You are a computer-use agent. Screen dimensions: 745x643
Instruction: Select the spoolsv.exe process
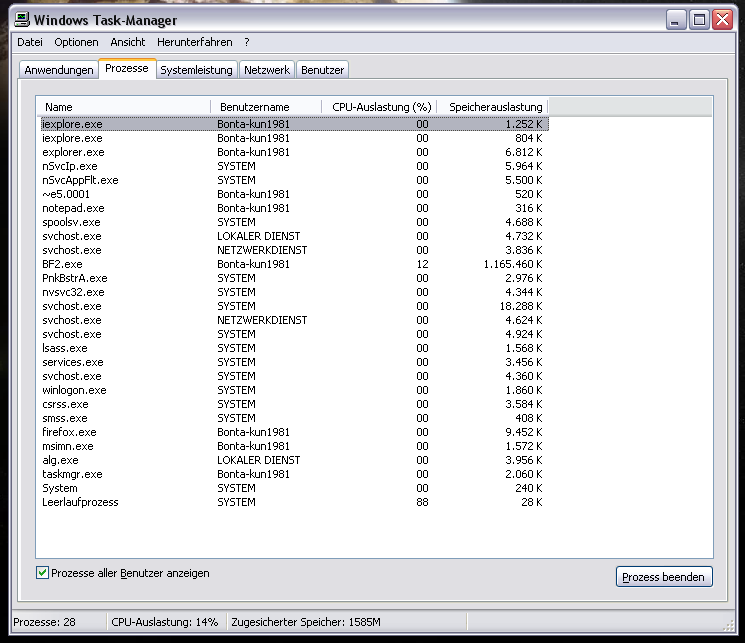[x=295, y=222]
